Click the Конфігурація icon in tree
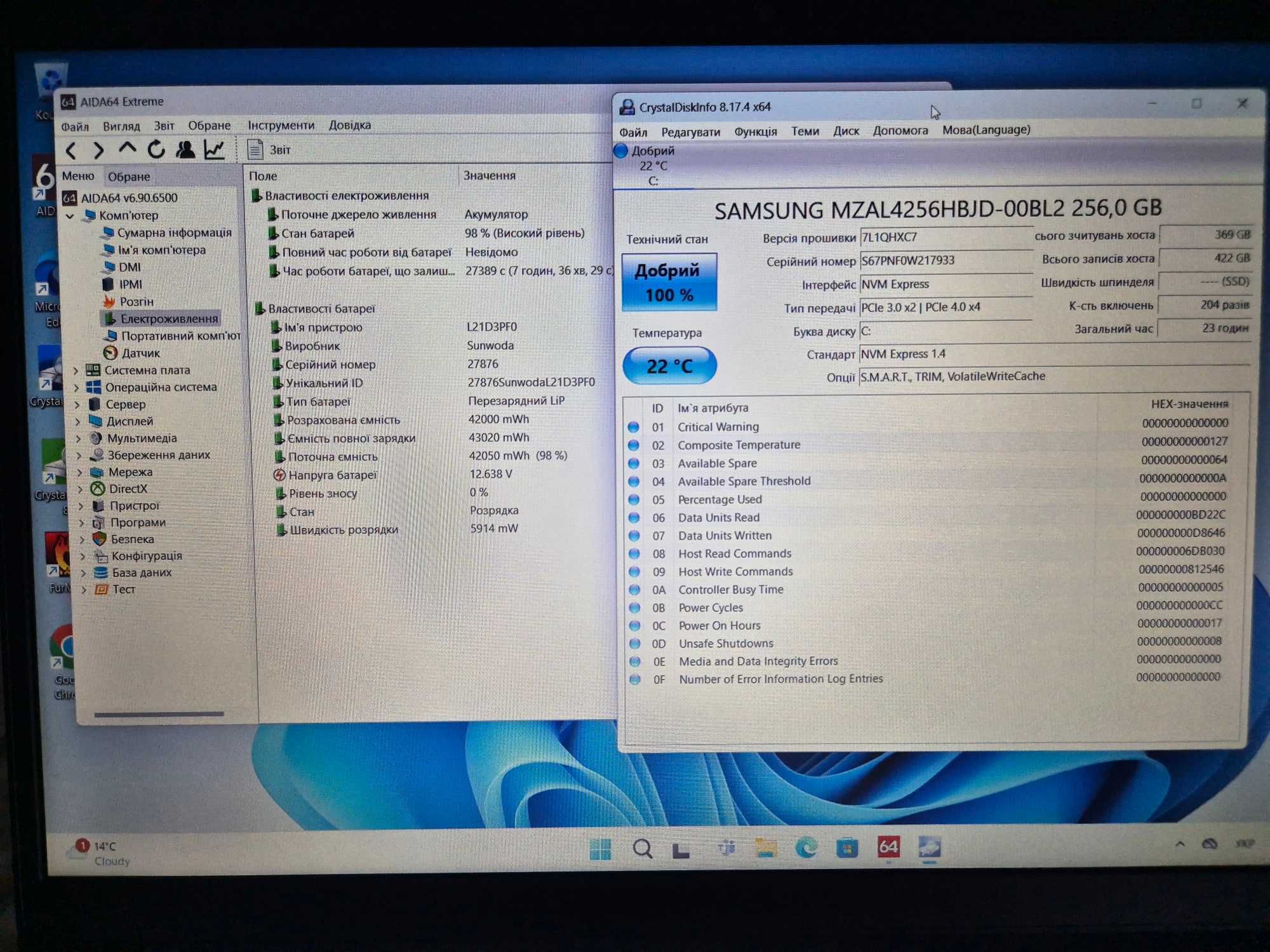Image resolution: width=1270 pixels, height=952 pixels. point(100,556)
